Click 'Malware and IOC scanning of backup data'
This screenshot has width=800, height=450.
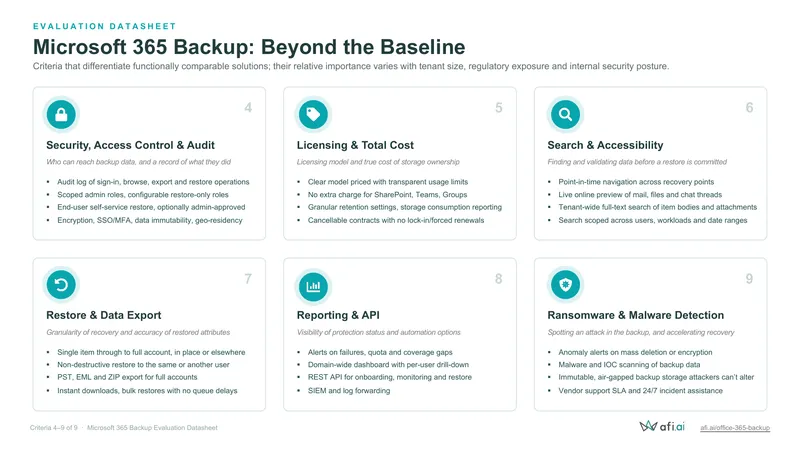pos(629,365)
